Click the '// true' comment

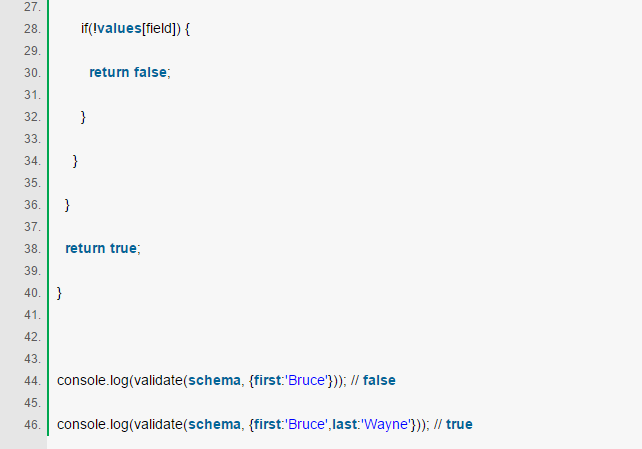point(453,424)
